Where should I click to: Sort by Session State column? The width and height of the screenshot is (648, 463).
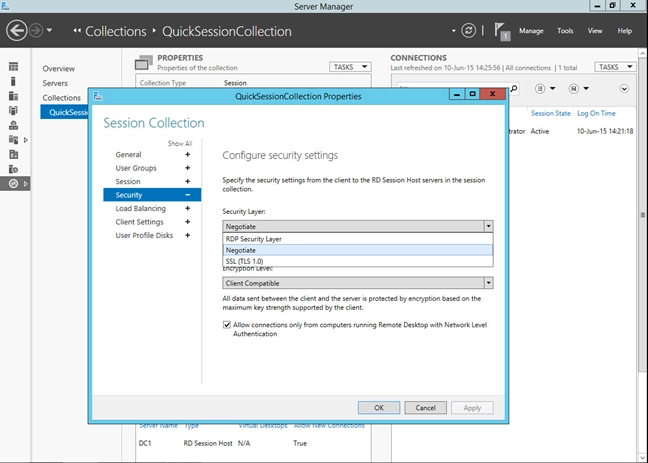pos(550,113)
